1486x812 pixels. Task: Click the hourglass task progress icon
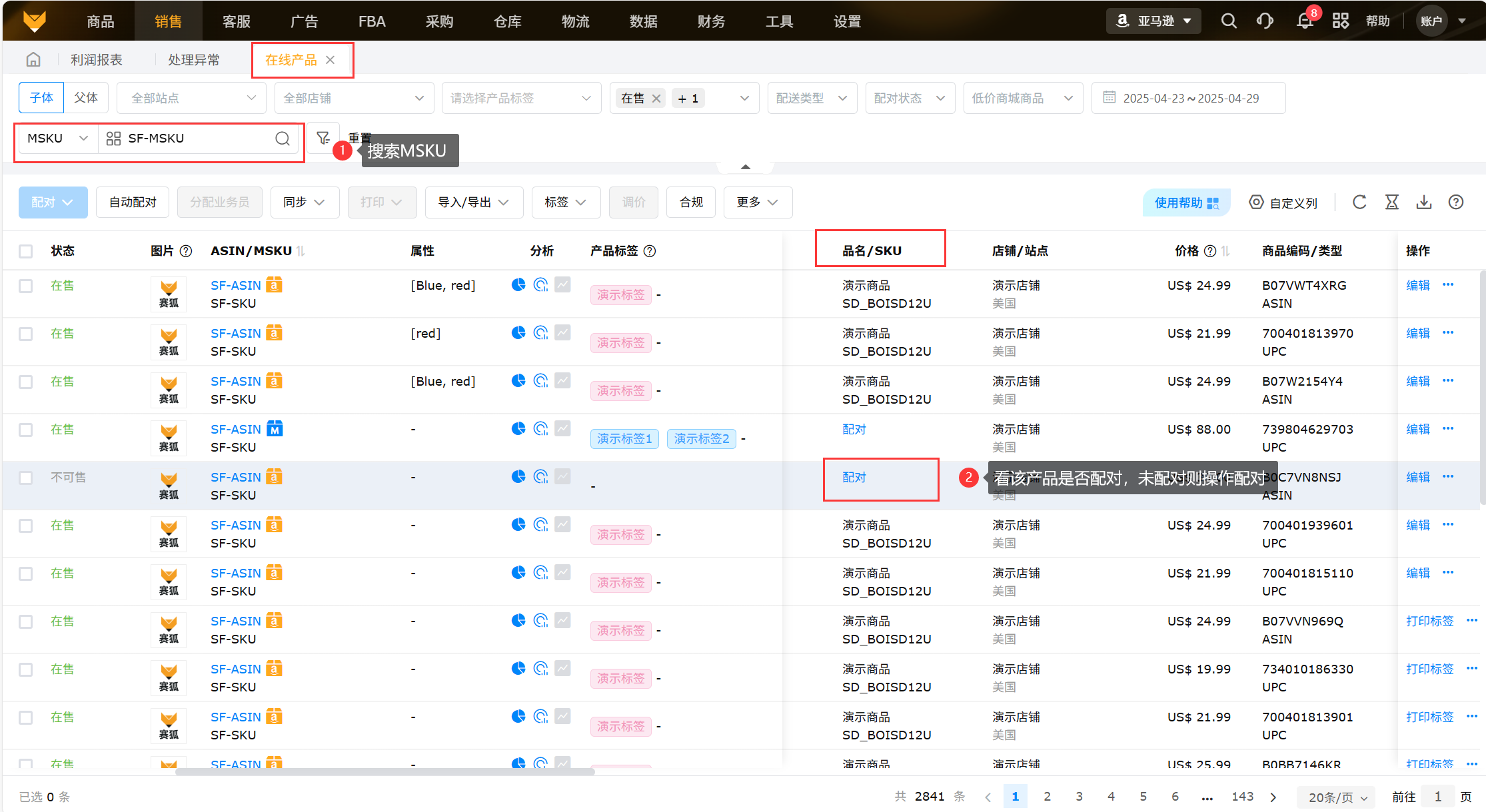tap(1392, 203)
